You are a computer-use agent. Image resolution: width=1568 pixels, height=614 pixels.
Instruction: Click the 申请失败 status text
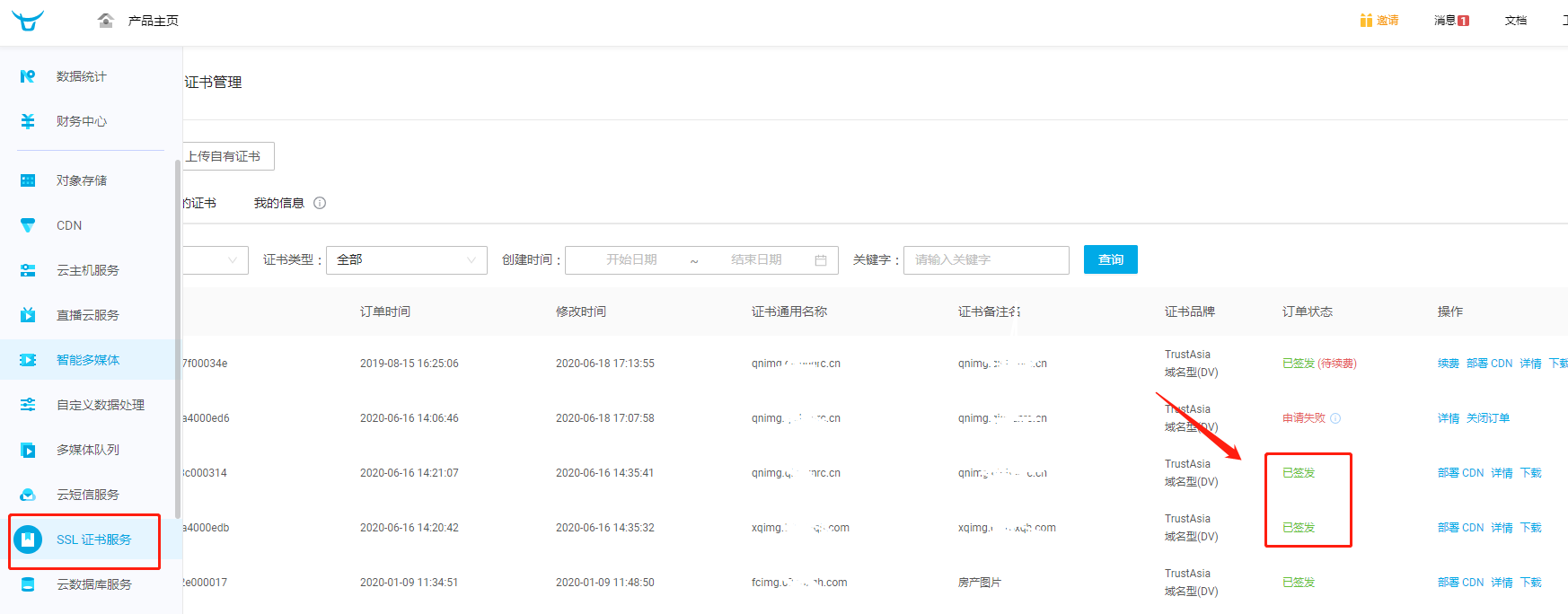(1304, 418)
